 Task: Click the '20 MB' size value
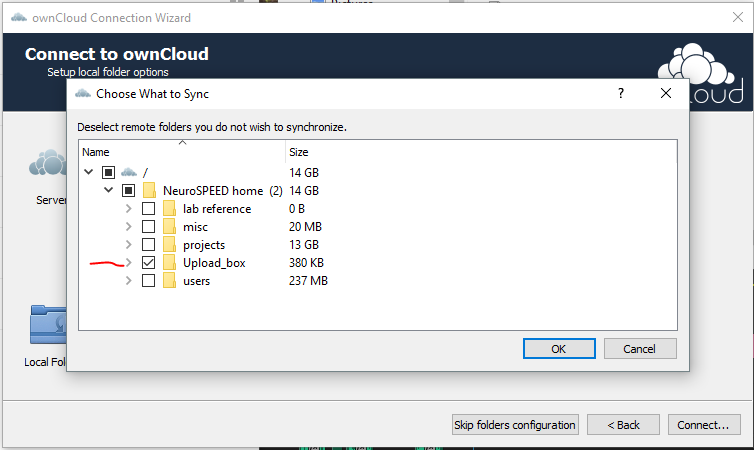pos(305,226)
